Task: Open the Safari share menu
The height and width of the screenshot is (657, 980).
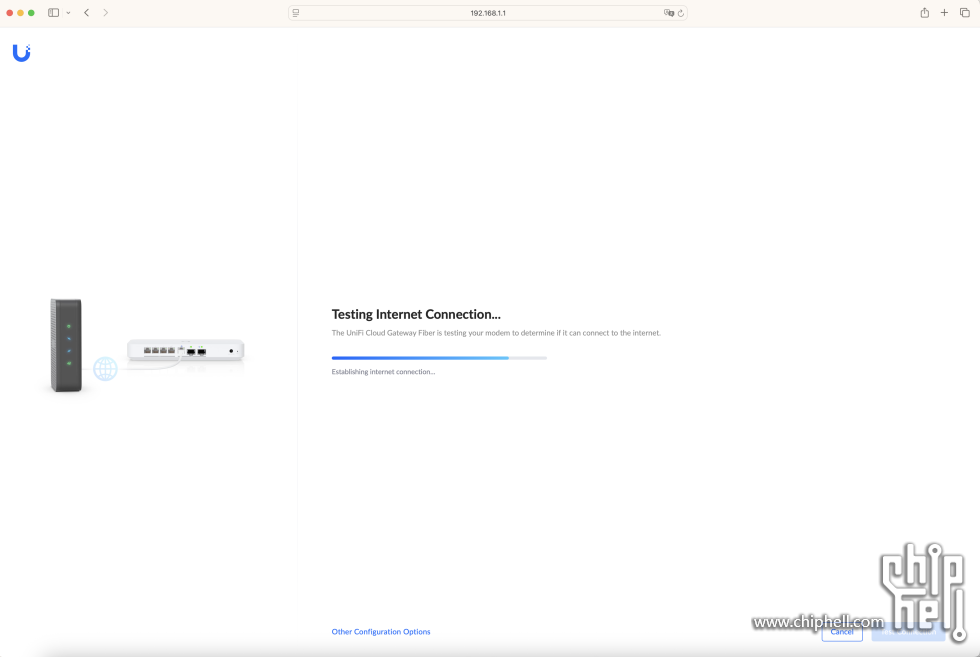Action: pos(924,13)
